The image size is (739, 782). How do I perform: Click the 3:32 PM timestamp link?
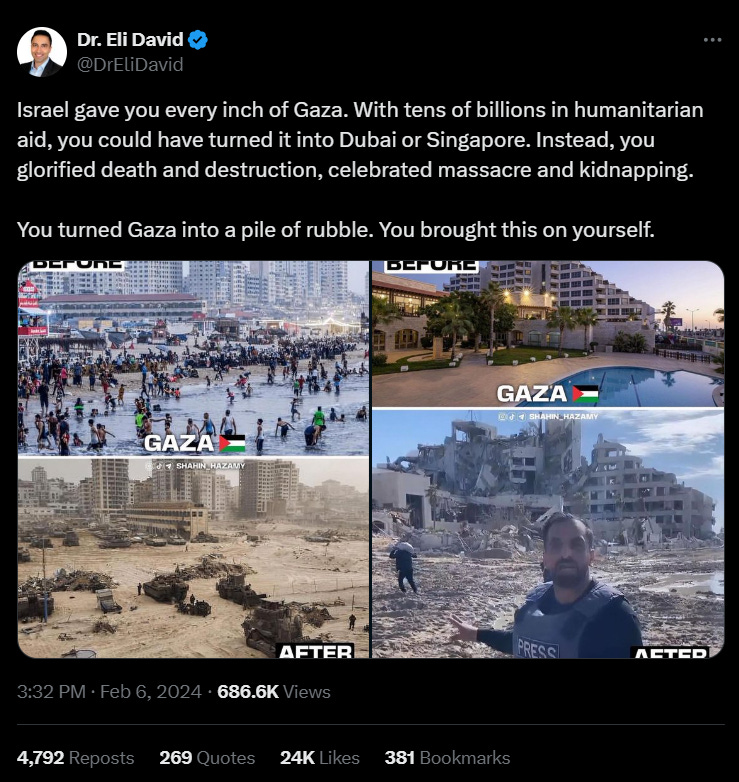tap(51, 692)
